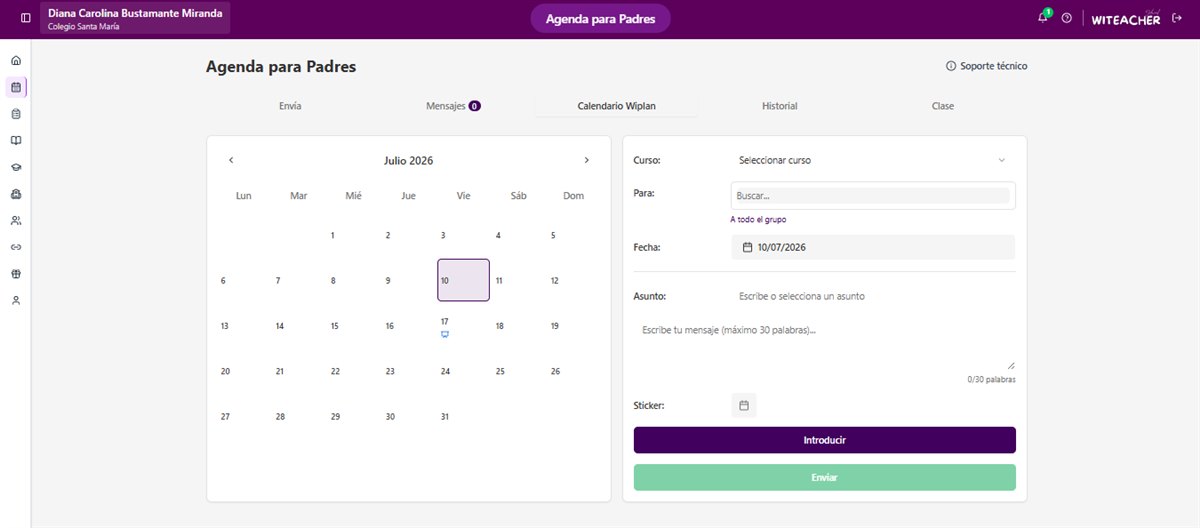Open the users group sidebar icon

point(16,220)
